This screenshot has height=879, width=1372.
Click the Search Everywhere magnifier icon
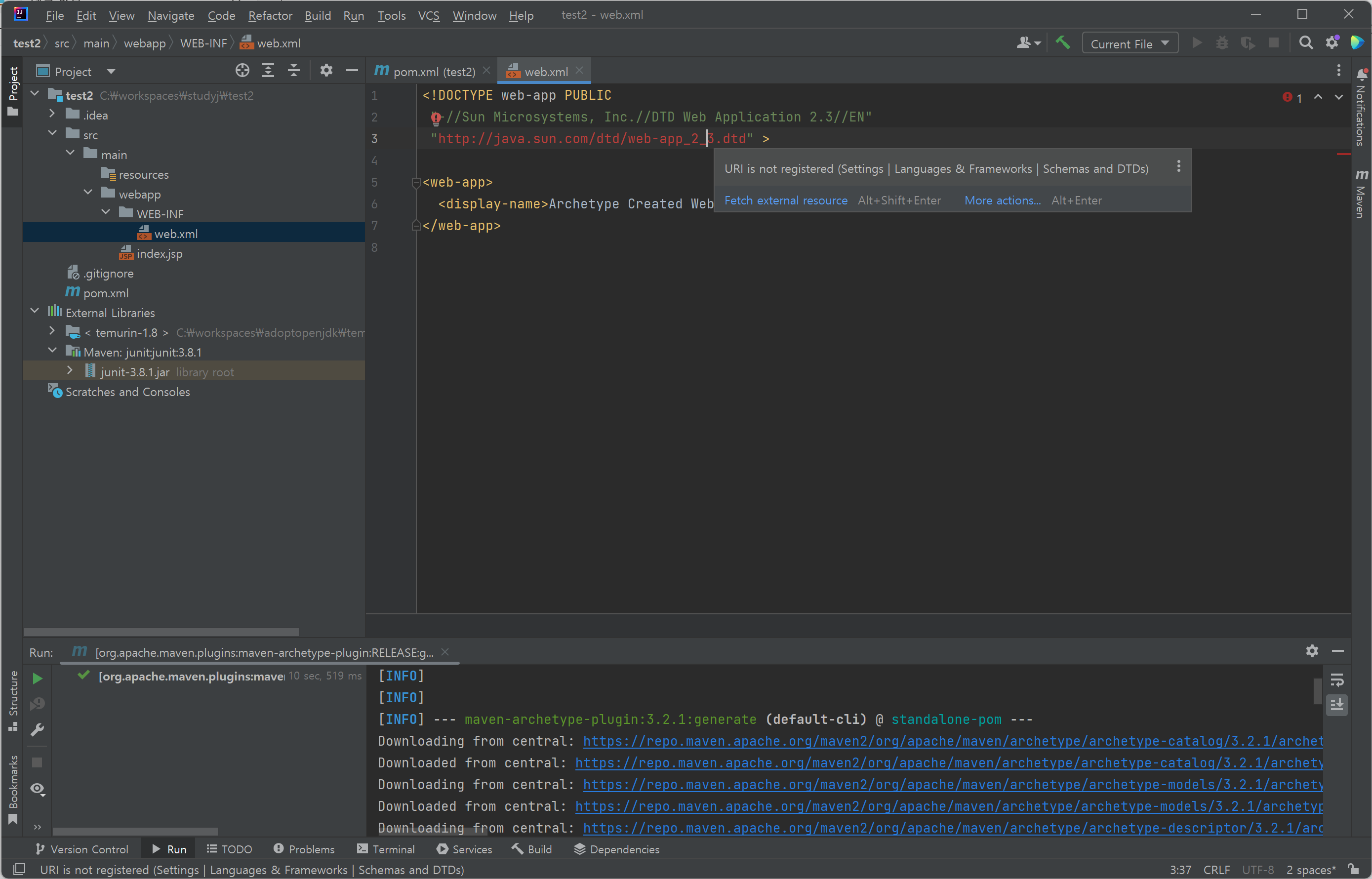click(x=1305, y=43)
